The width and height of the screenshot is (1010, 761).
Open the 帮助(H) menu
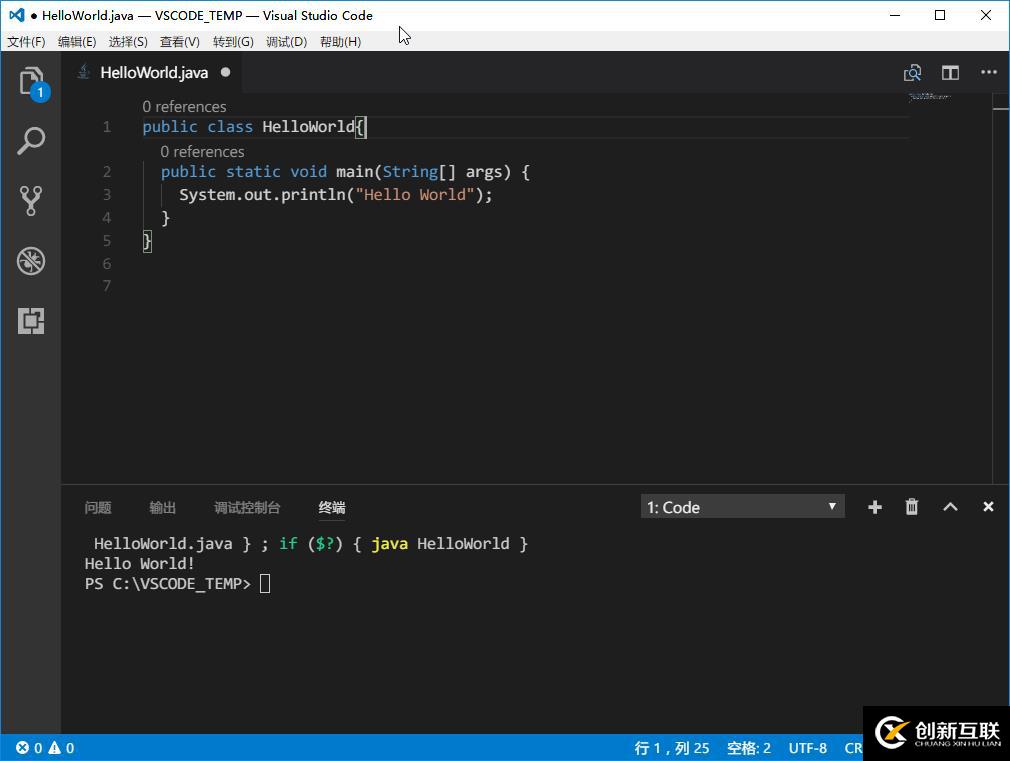[x=340, y=42]
